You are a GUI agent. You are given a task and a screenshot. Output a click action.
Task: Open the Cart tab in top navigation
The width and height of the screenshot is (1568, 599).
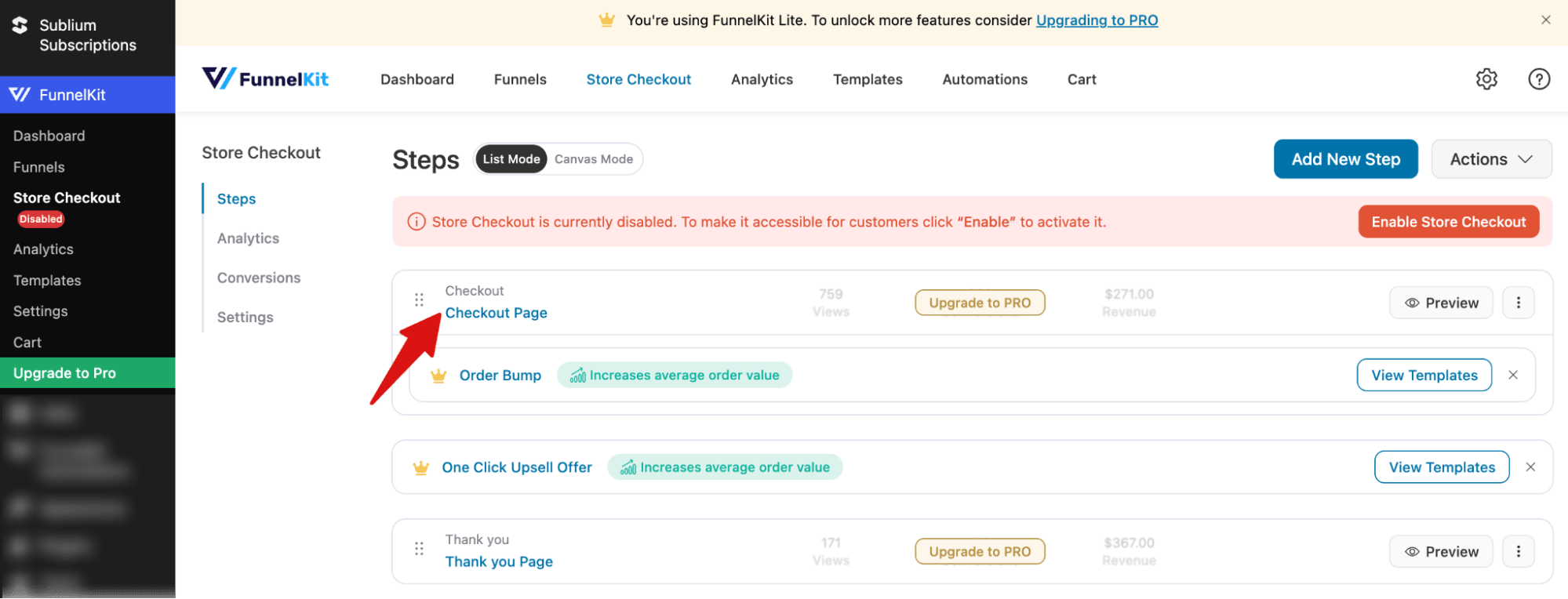[x=1082, y=79]
